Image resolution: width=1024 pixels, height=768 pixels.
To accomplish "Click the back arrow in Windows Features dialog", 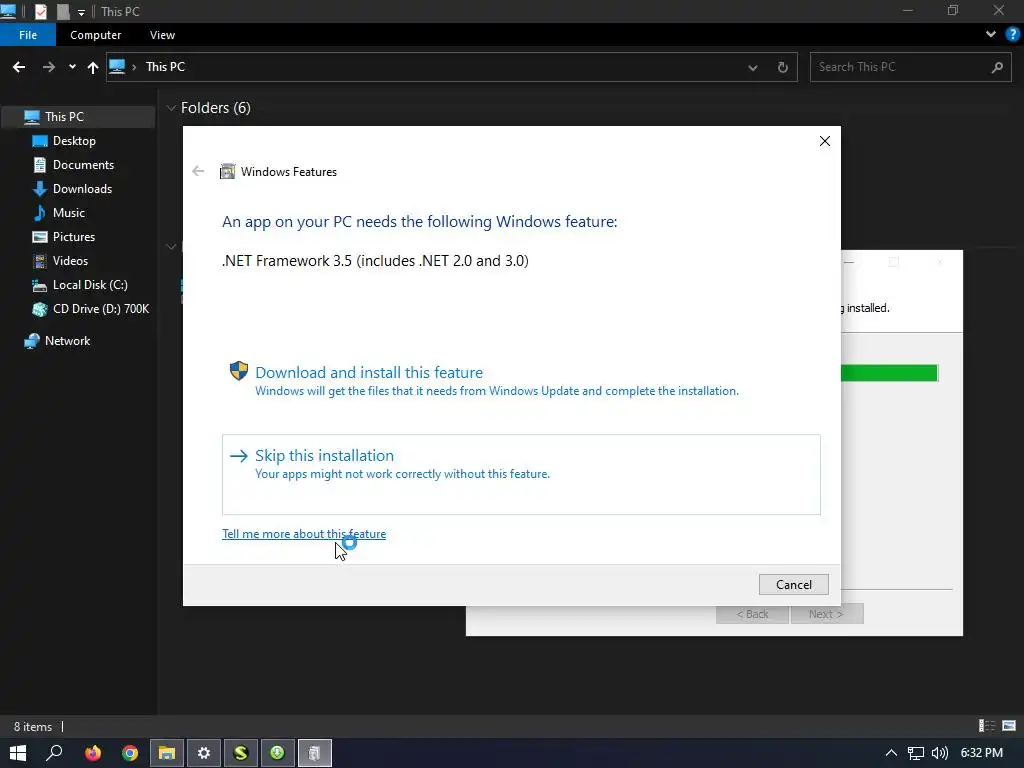I will pyautogui.click(x=198, y=171).
